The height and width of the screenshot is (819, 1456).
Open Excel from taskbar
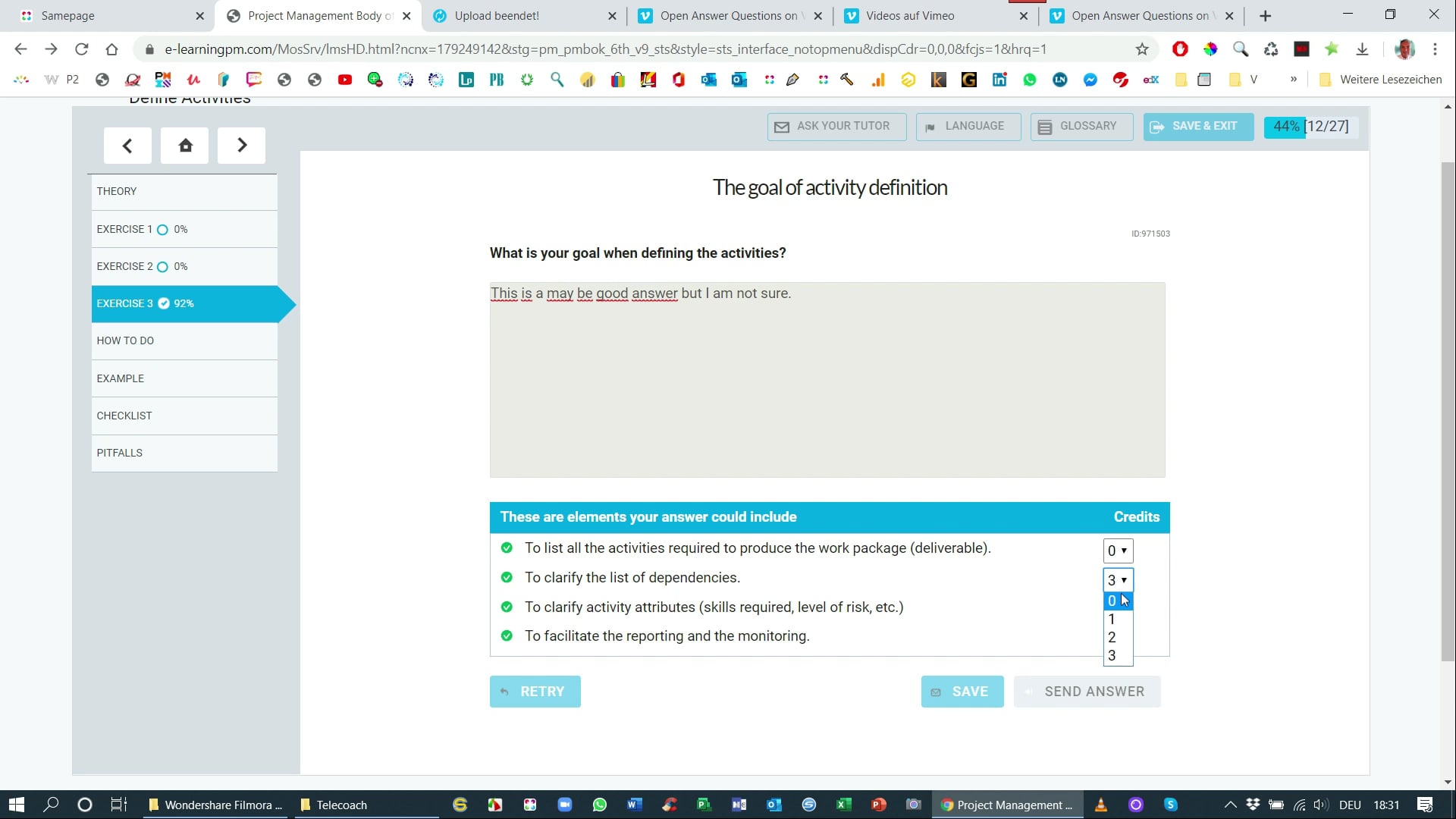(843, 805)
